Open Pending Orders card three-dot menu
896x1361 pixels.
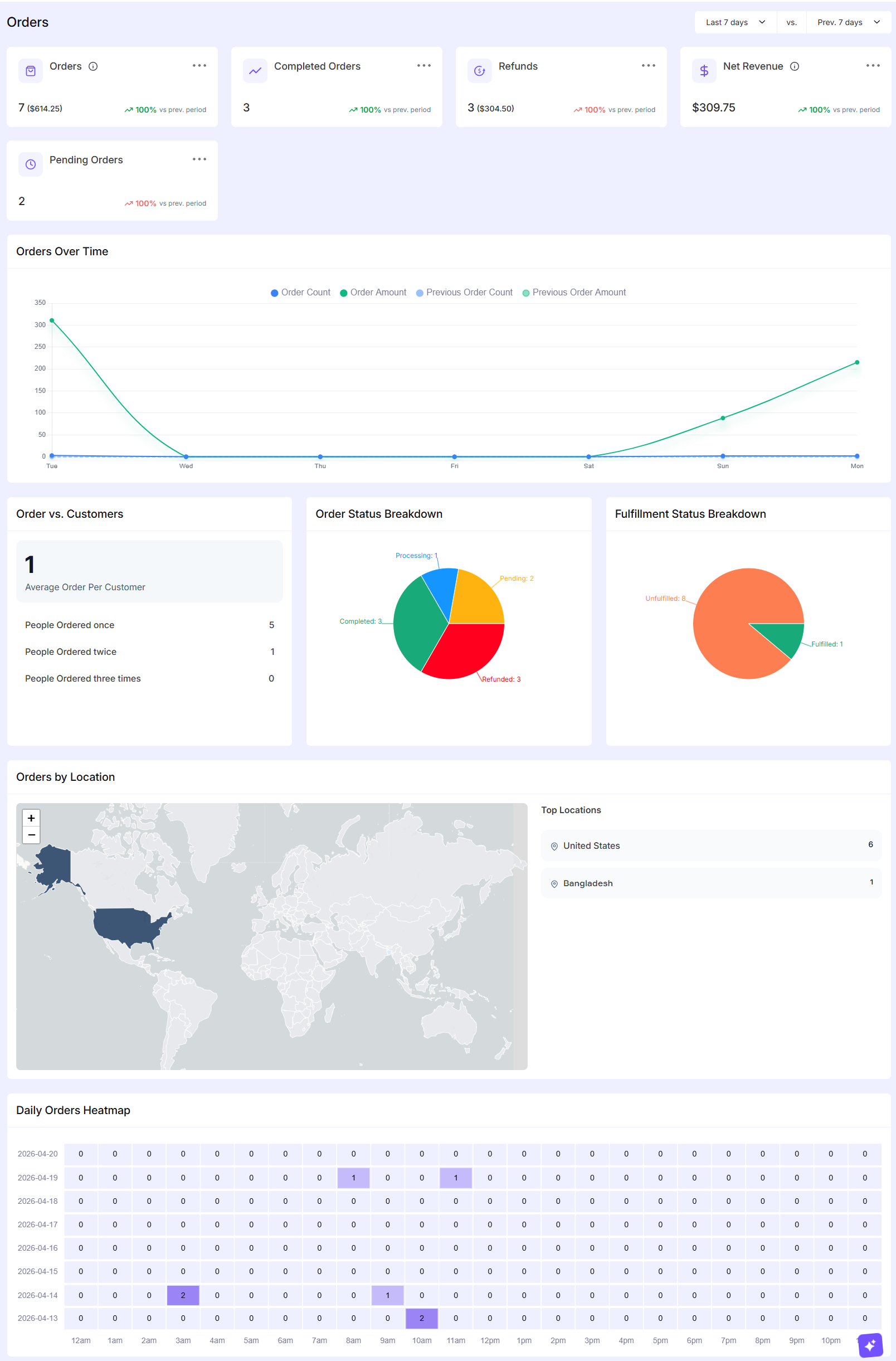(199, 159)
